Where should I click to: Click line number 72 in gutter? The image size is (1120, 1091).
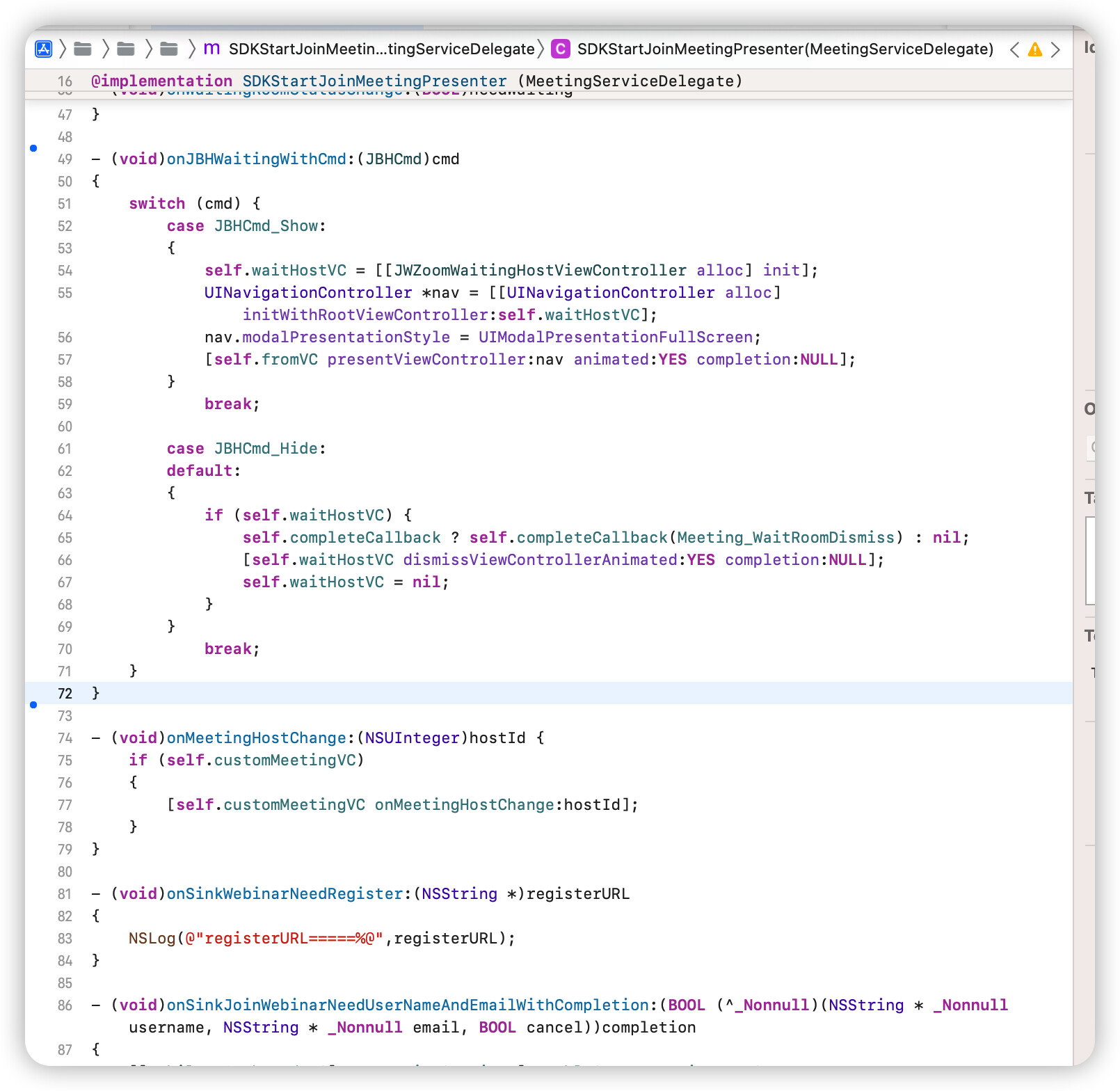65,694
